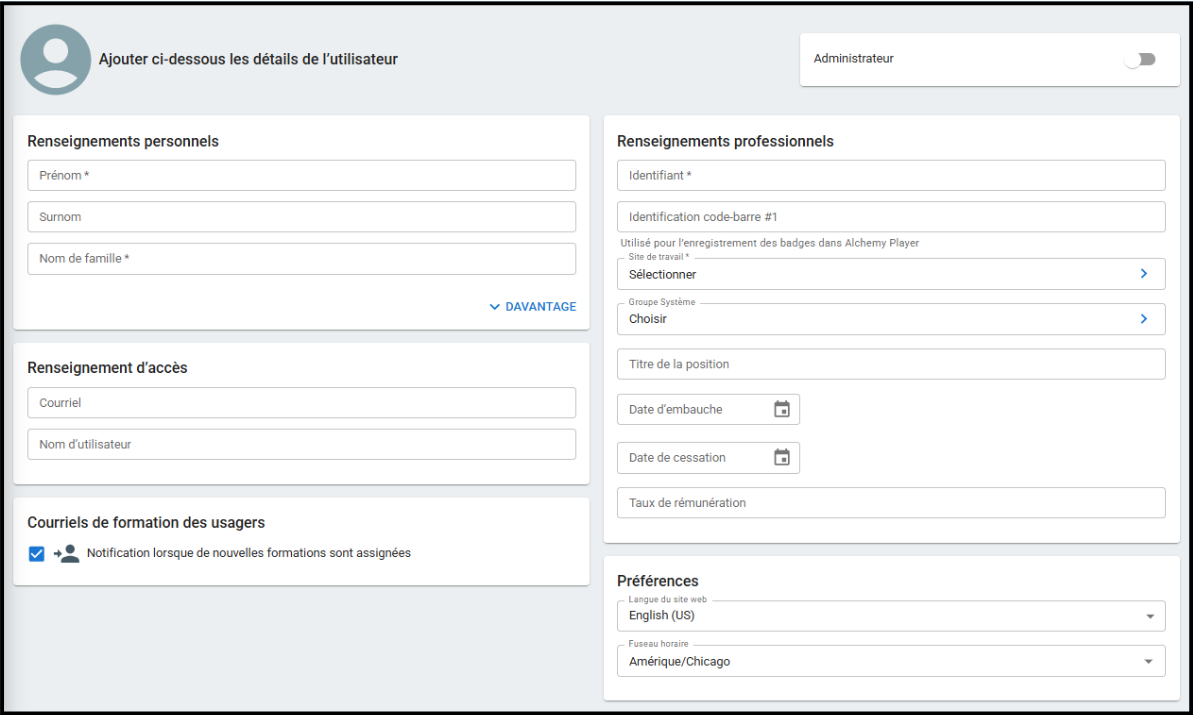The width and height of the screenshot is (1193, 715).
Task: Toggle the Administrateur switch
Action: tap(1141, 59)
